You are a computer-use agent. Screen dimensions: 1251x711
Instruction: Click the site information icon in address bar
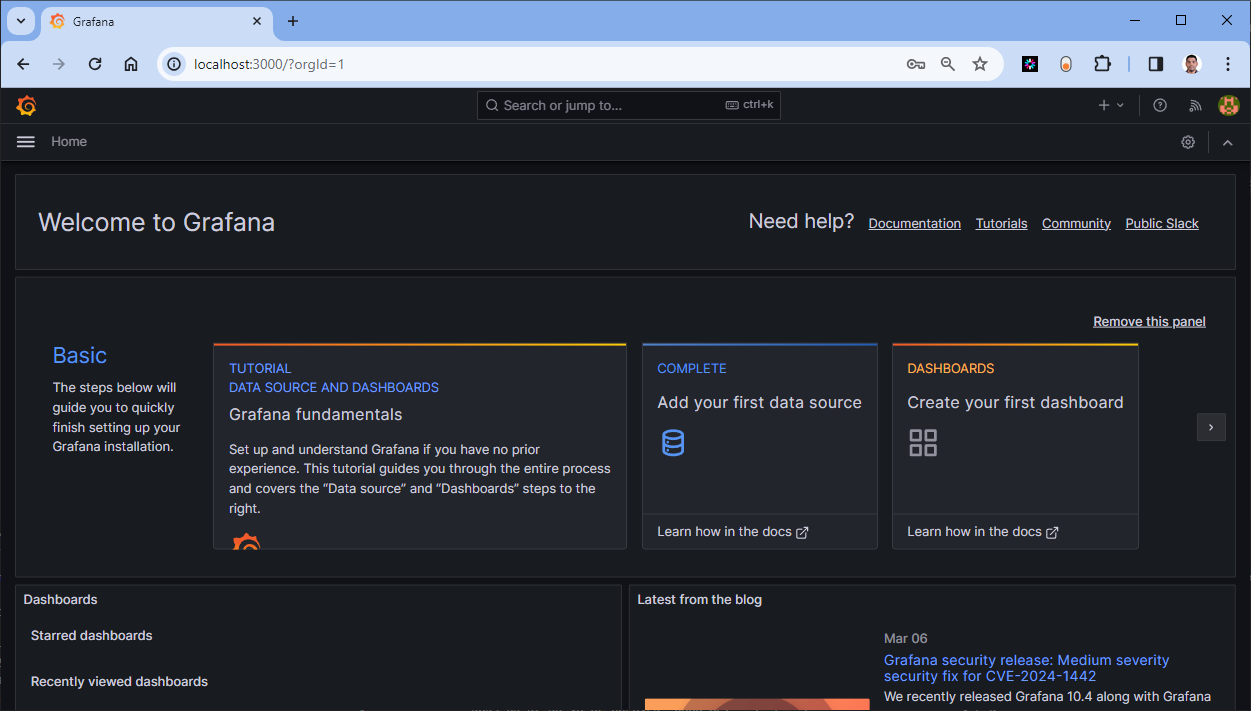pos(174,64)
